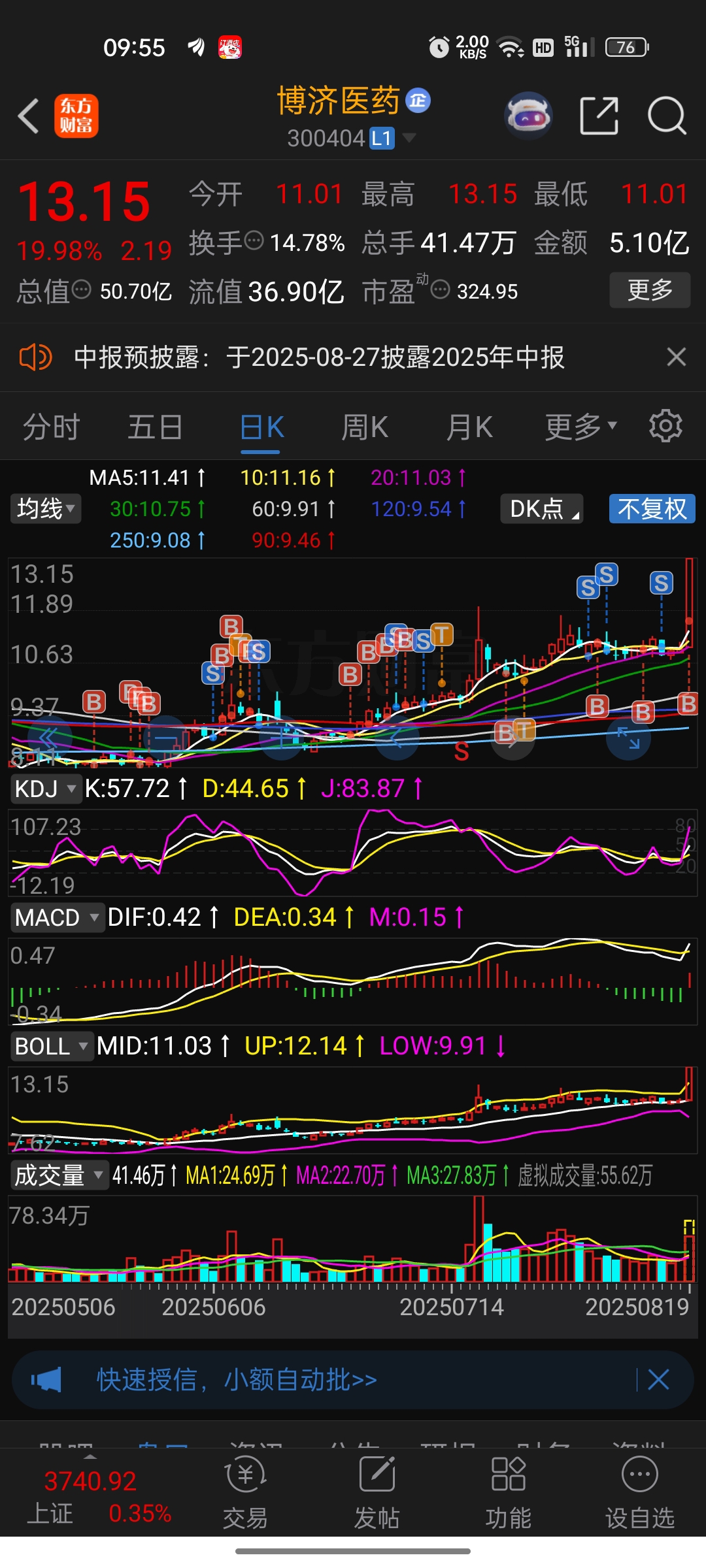This screenshot has height=1568, width=706.
Task: Tap the 20250819 date label
Action: tap(637, 1307)
